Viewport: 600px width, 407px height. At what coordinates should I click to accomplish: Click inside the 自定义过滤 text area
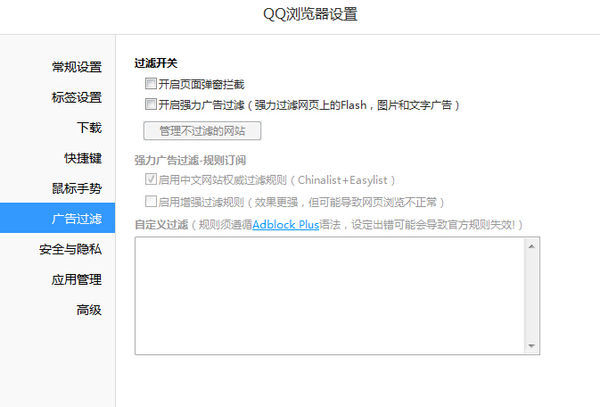pos(330,295)
